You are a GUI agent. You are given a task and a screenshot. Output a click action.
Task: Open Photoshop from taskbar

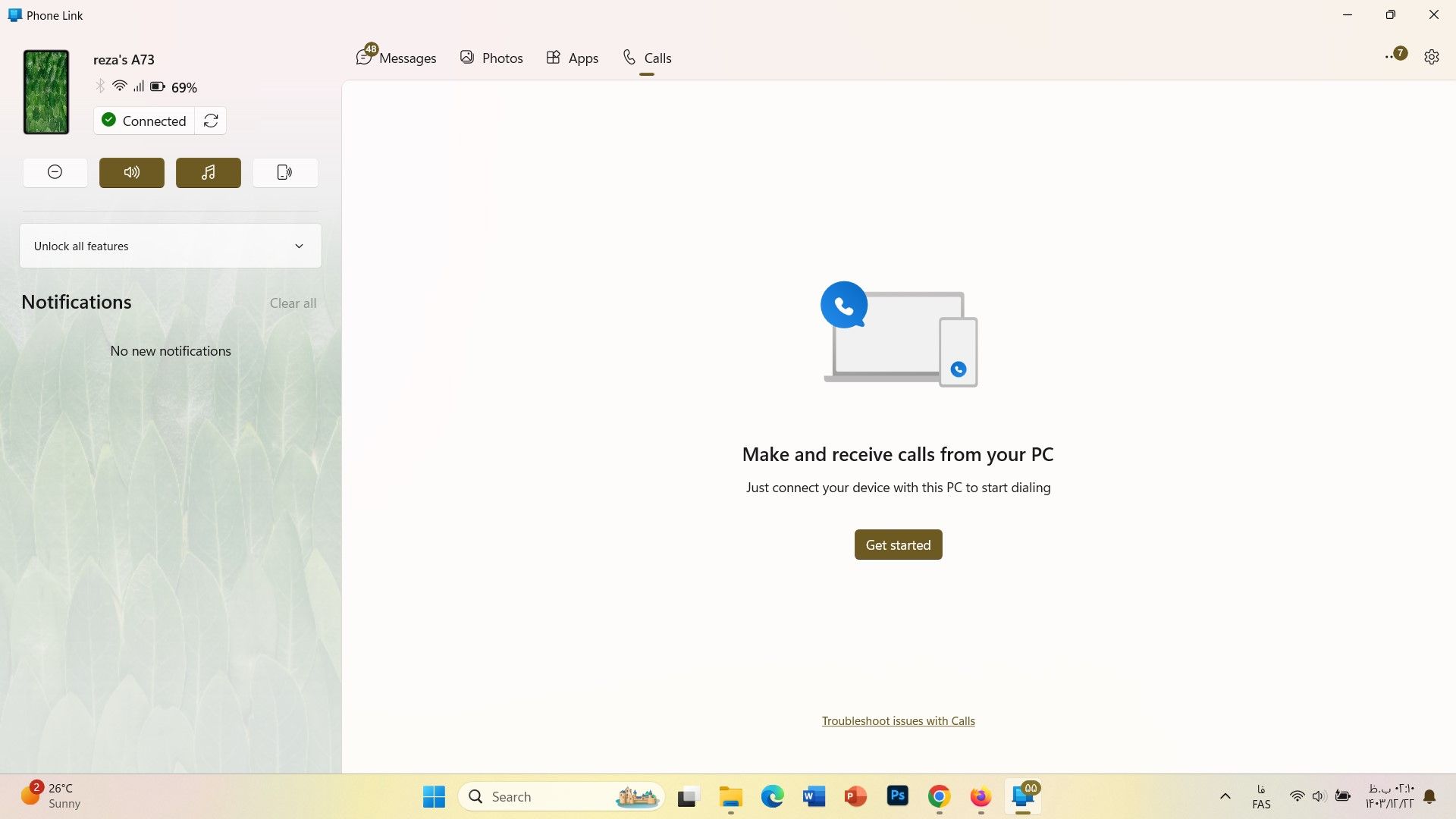click(898, 796)
